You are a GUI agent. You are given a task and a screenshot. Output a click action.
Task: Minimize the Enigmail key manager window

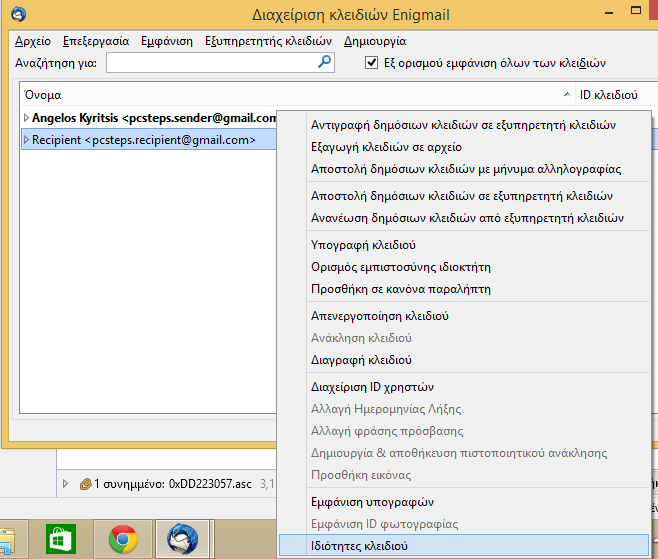pos(609,13)
